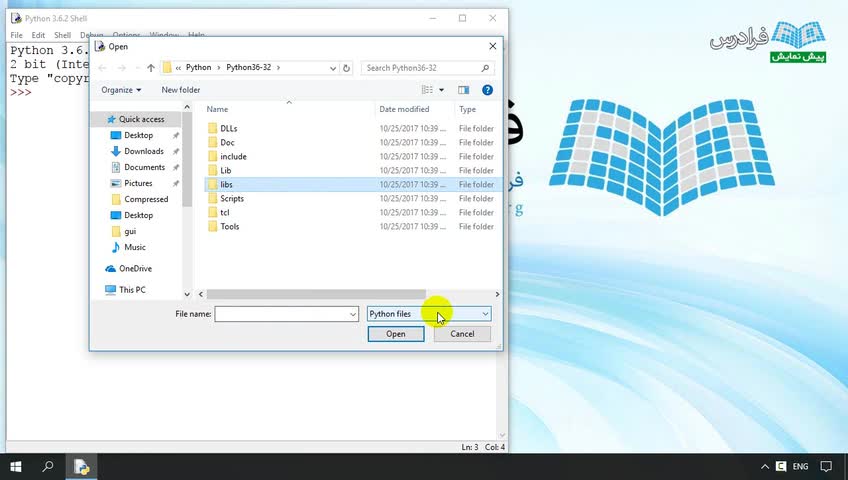Open the Organize menu dropdown

[x=121, y=90]
